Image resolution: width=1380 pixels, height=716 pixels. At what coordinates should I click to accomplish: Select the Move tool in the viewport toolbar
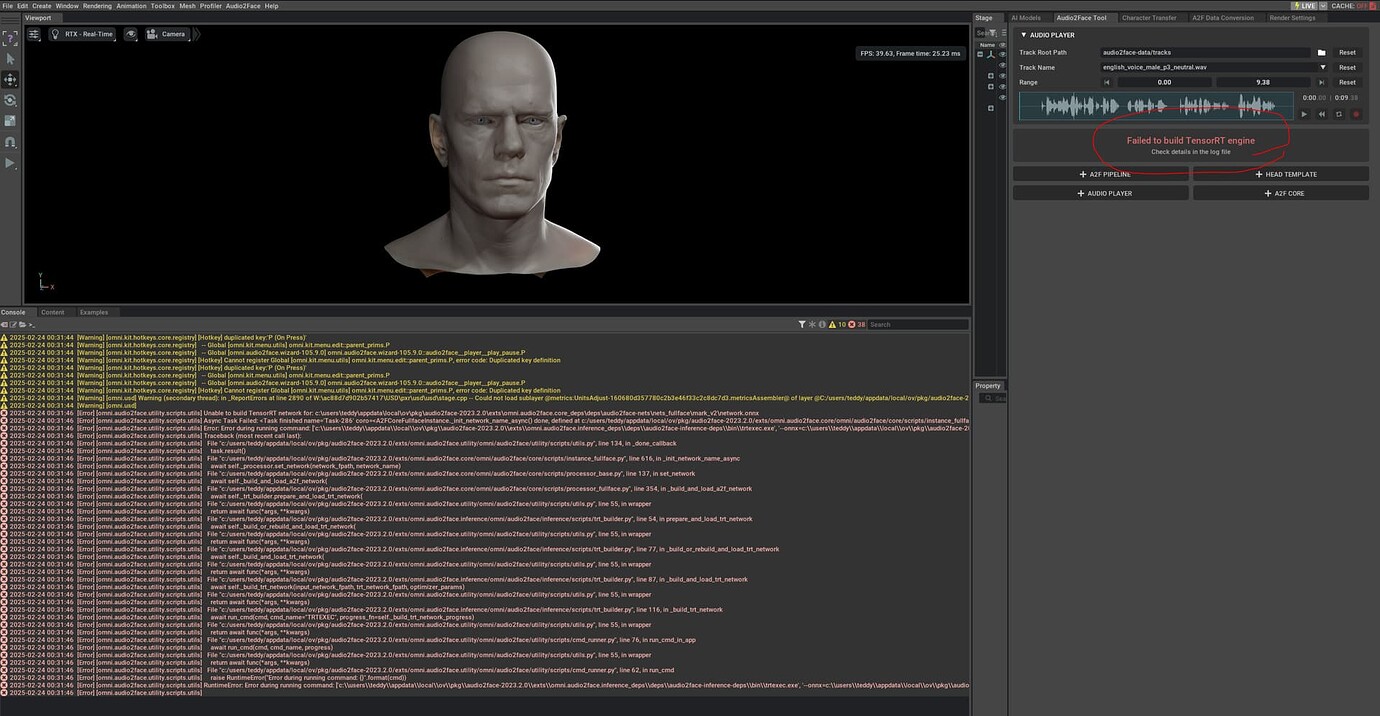click(x=11, y=78)
